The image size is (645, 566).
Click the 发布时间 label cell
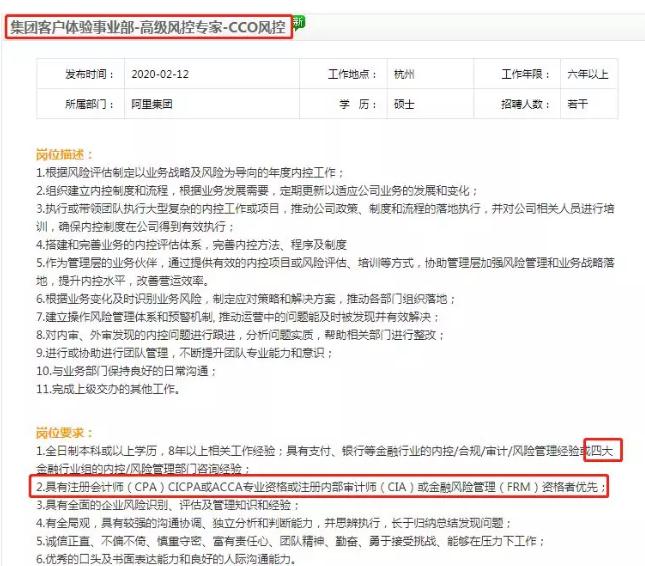coord(84,74)
